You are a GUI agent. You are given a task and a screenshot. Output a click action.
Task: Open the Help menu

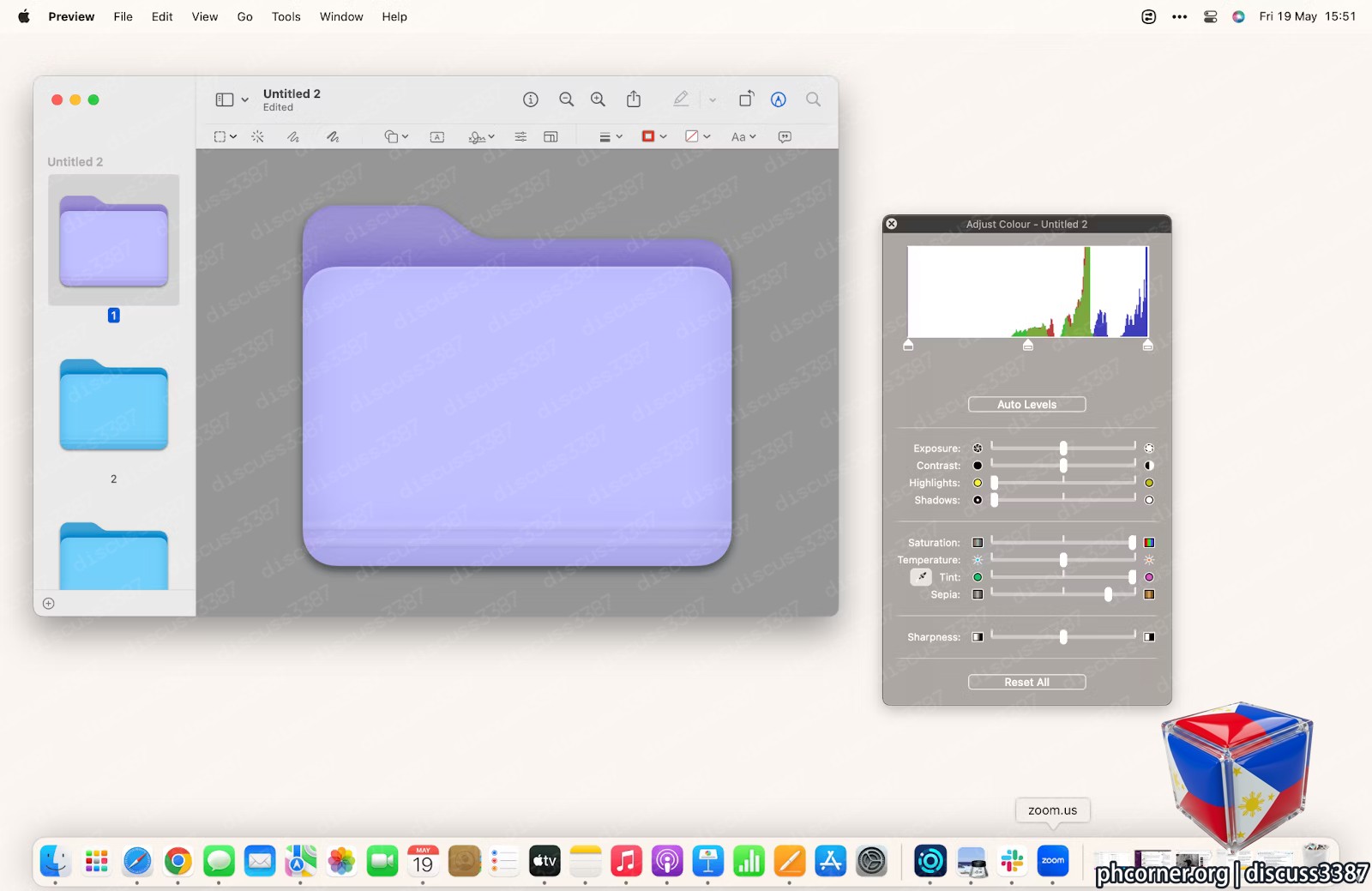(394, 16)
